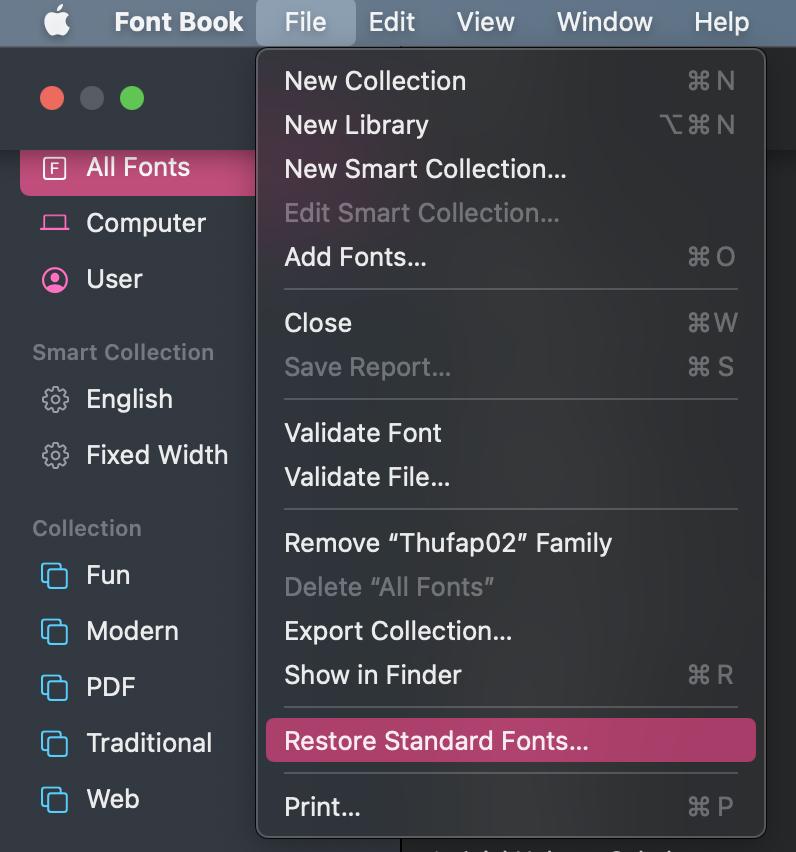Open the View menu
The width and height of the screenshot is (796, 852).
485,22
